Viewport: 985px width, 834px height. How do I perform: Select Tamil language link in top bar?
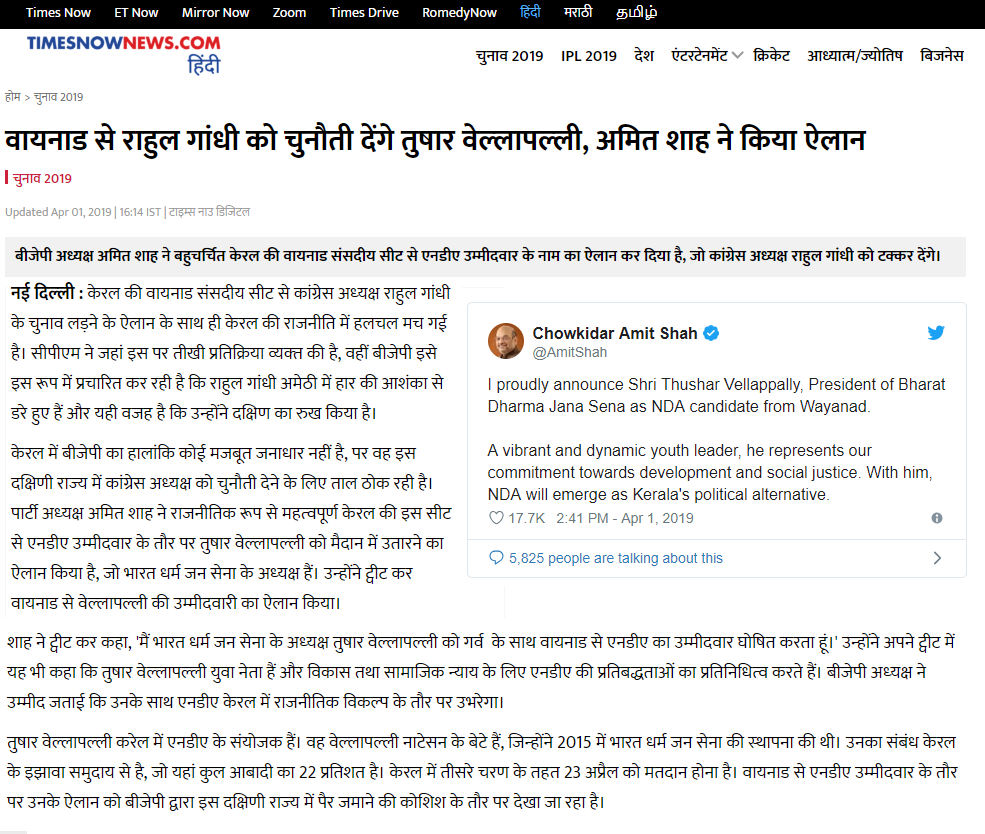pyautogui.click(x=636, y=13)
